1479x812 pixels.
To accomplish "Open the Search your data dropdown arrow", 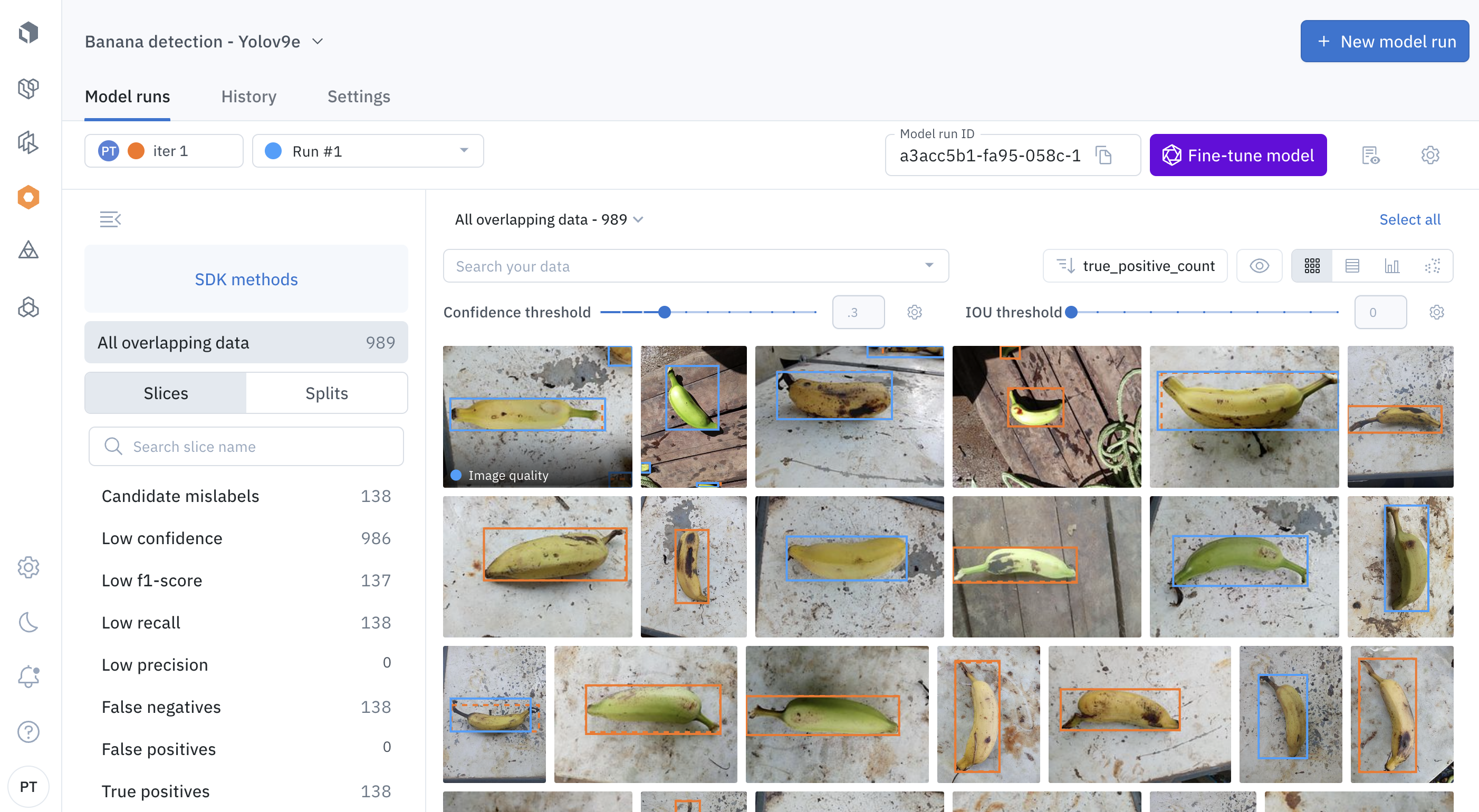I will [928, 266].
